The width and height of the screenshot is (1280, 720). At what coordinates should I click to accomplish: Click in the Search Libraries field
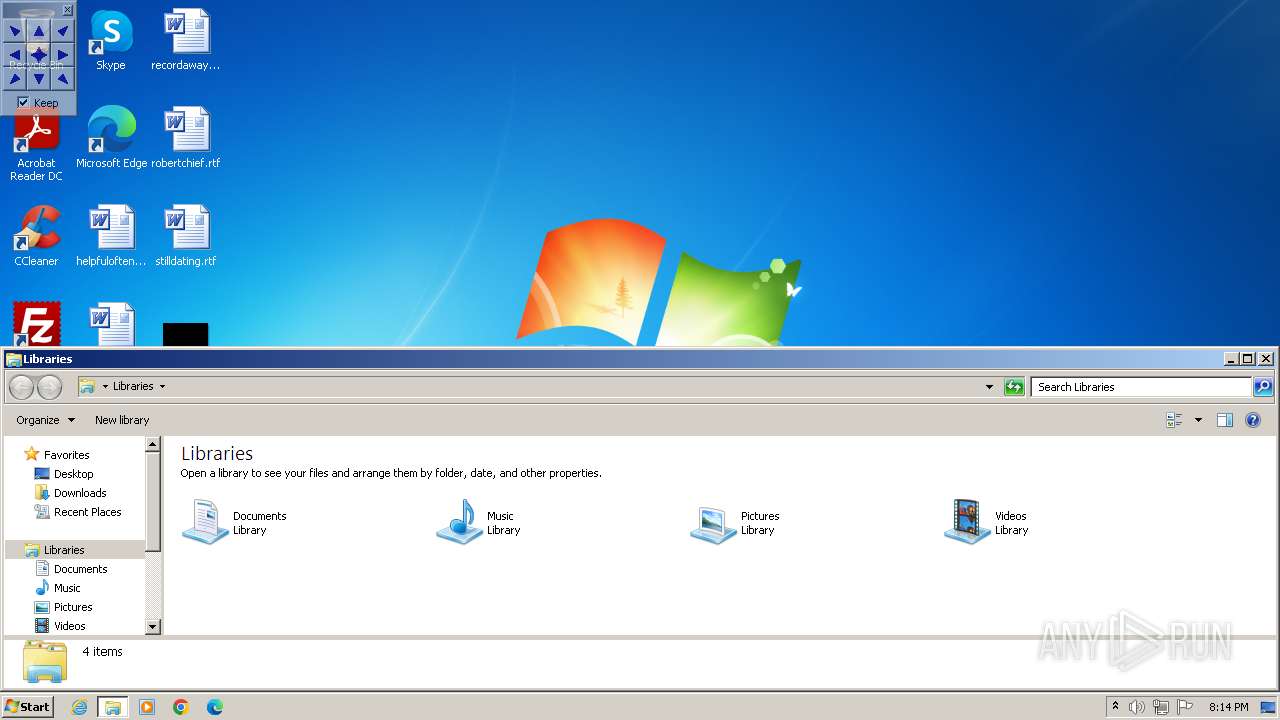(x=1140, y=387)
